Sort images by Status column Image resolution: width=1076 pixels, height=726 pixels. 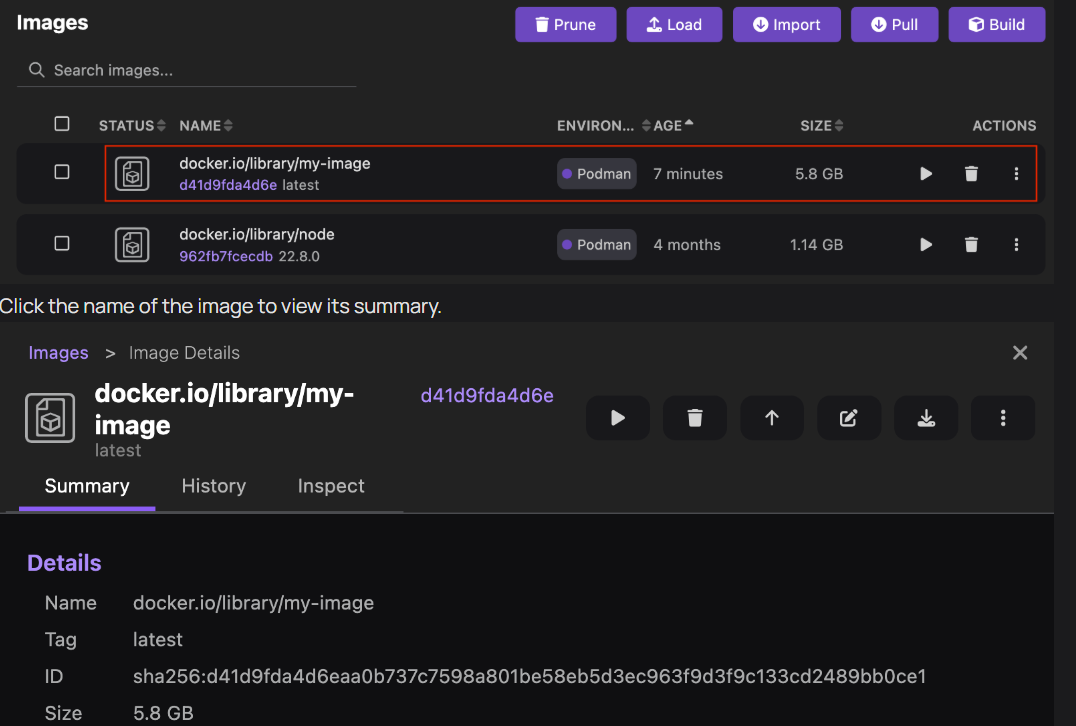coord(132,126)
